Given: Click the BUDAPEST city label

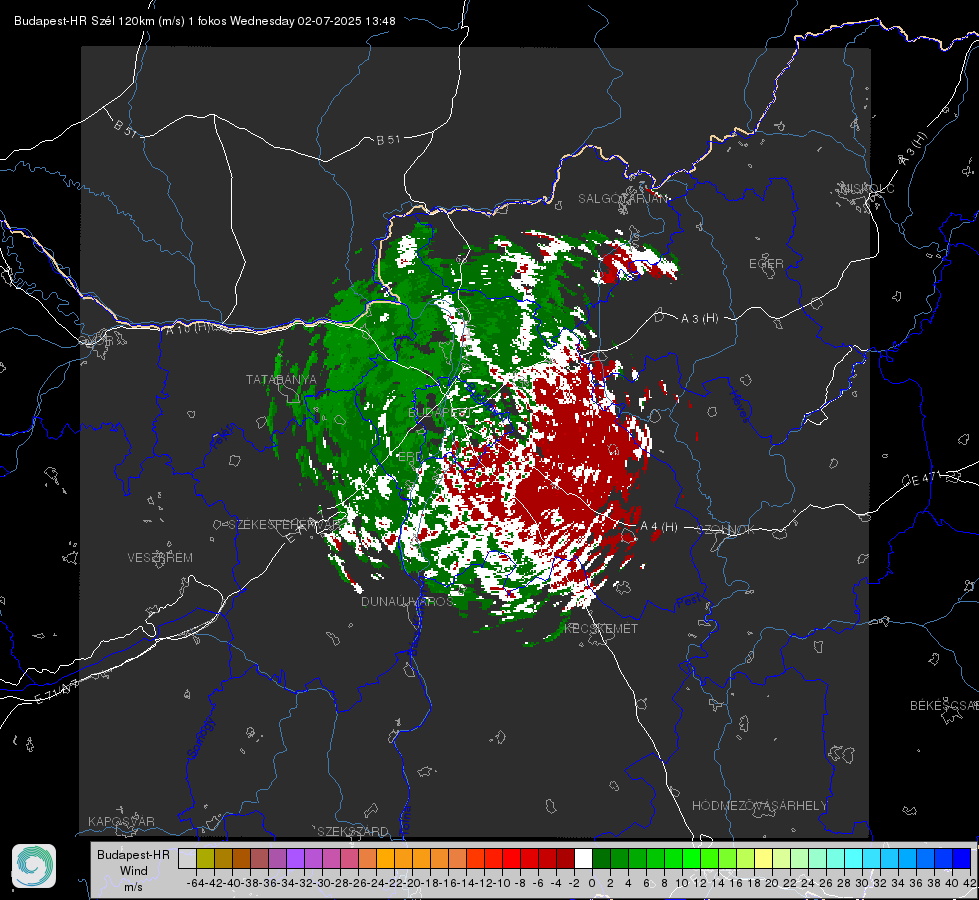Looking at the screenshot, I should (x=440, y=413).
